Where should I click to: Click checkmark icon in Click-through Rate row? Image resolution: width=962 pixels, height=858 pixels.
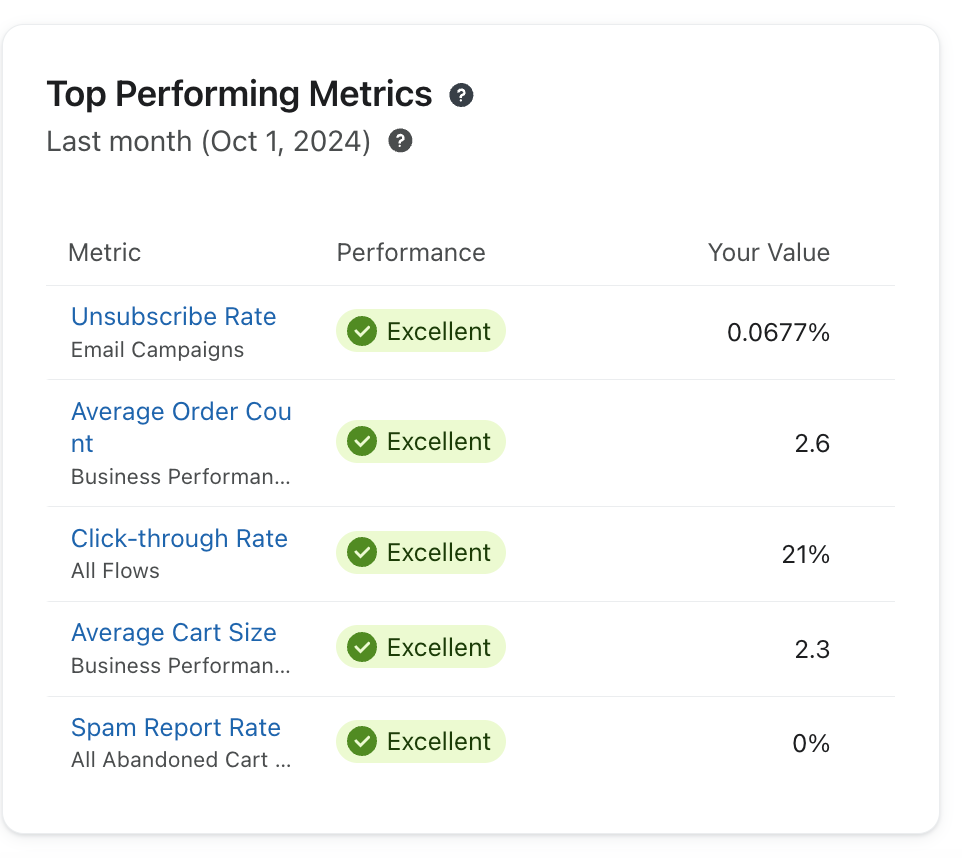tap(362, 552)
